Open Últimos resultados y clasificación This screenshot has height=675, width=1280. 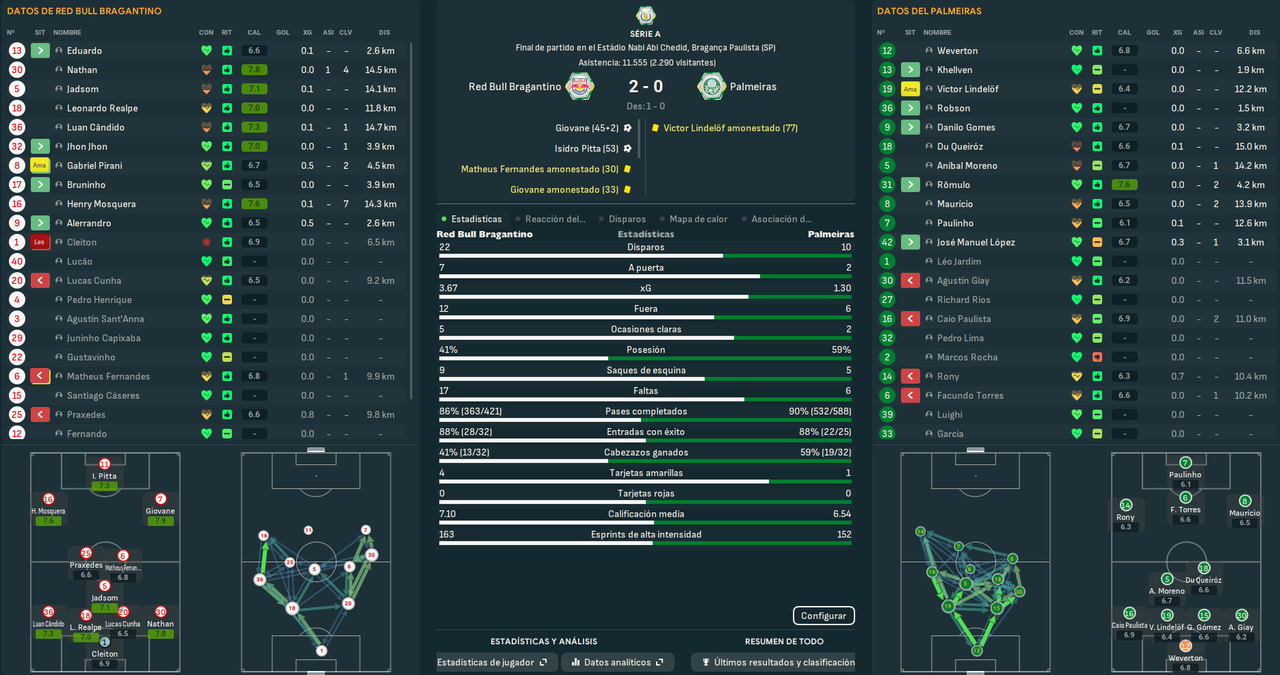click(x=773, y=662)
